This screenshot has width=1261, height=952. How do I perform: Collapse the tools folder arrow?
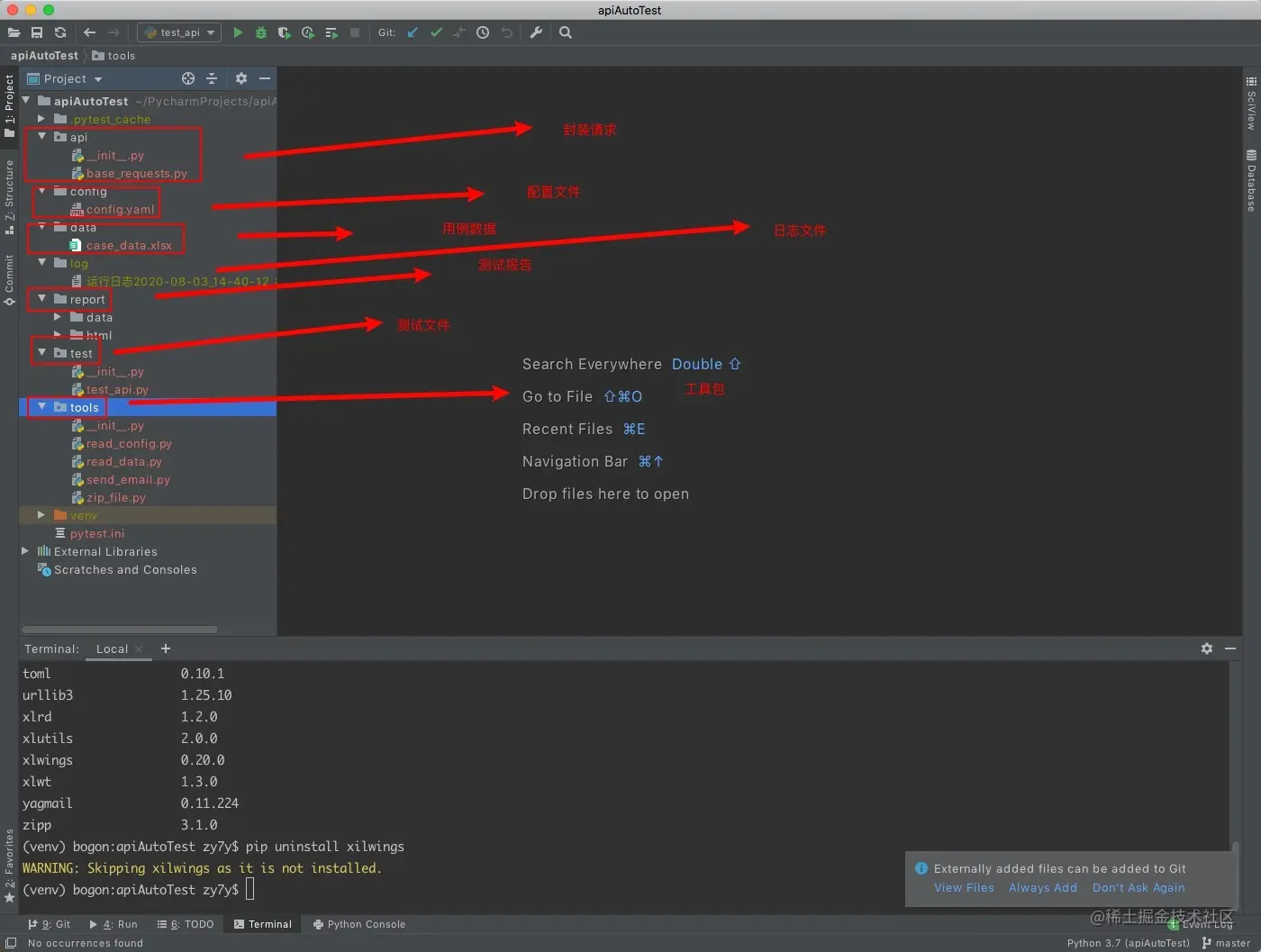41,407
